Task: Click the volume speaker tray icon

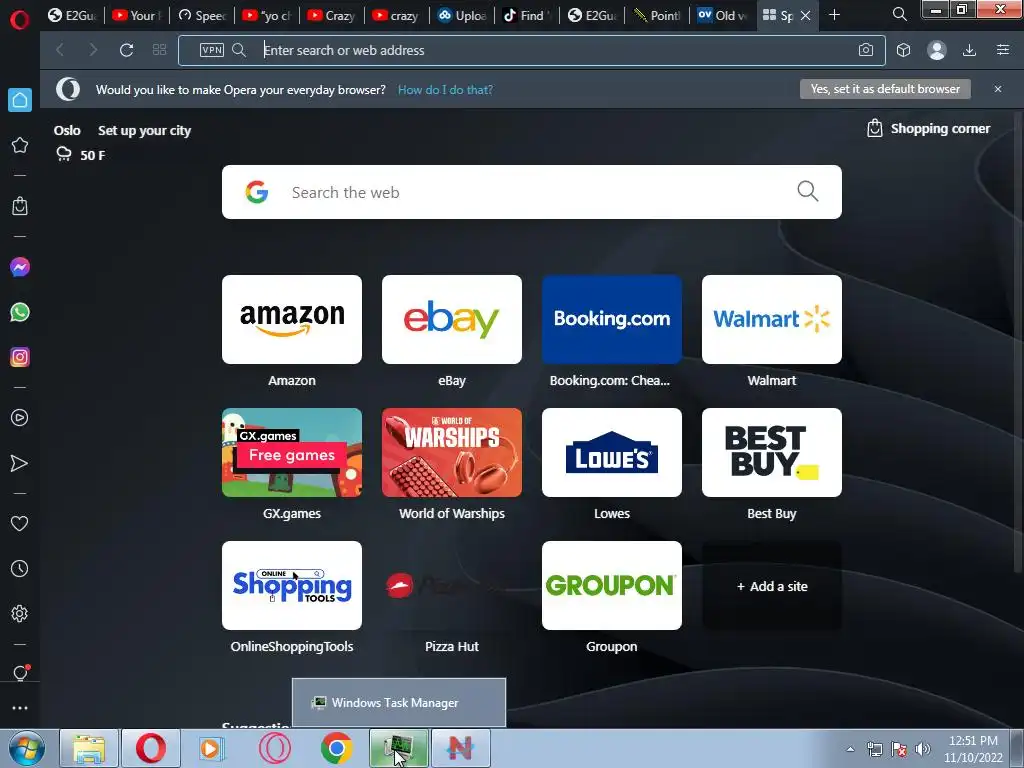Action: (923, 749)
